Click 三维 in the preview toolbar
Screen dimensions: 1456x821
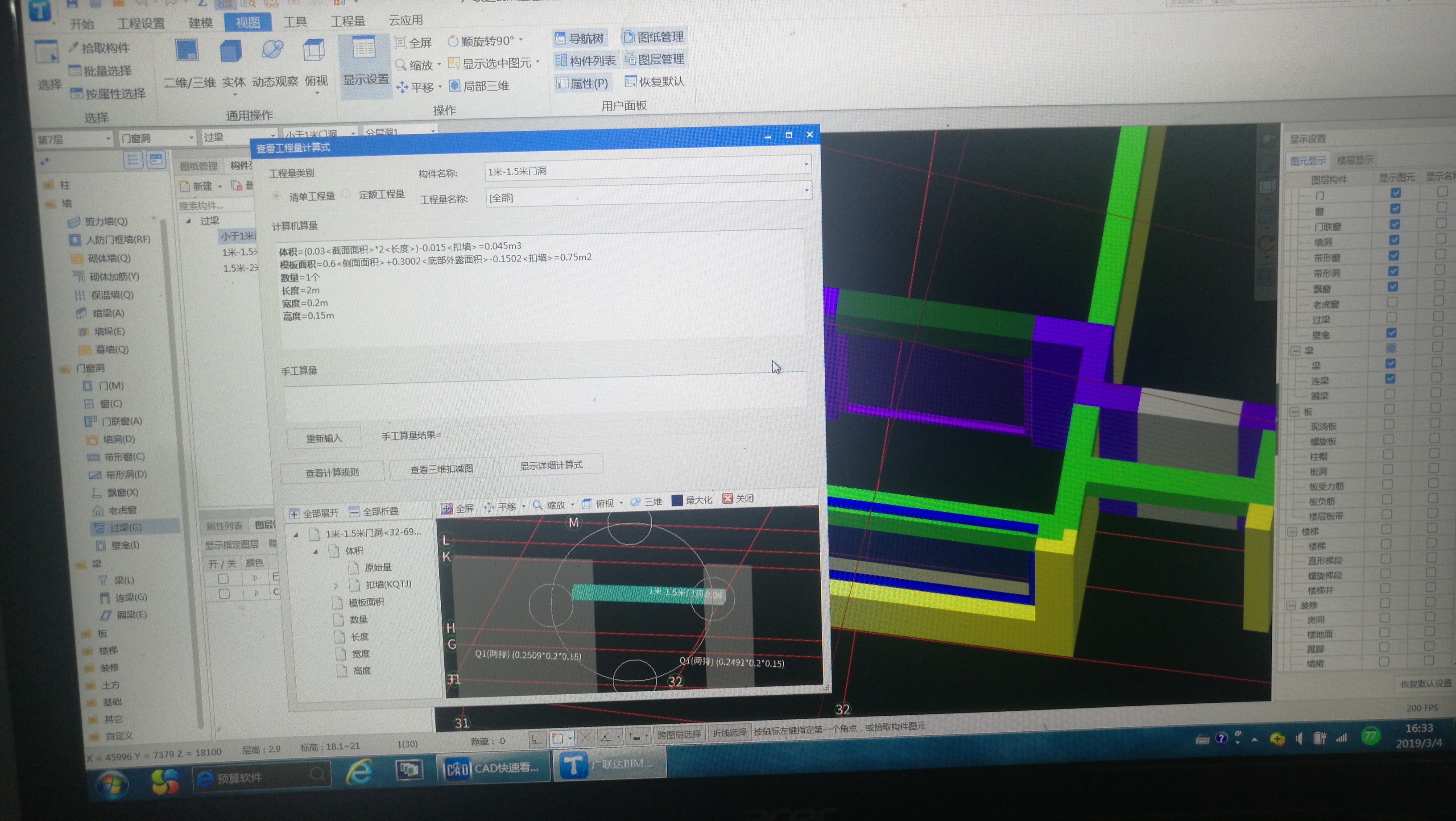646,502
